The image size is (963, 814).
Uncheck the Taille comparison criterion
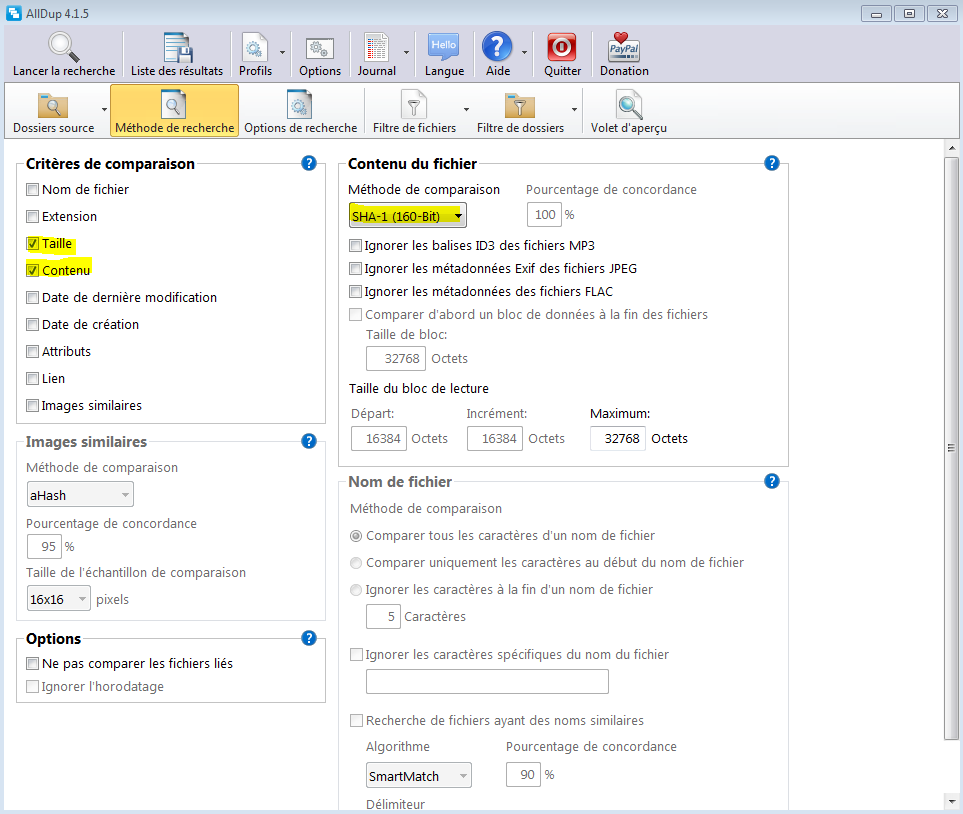[33, 243]
